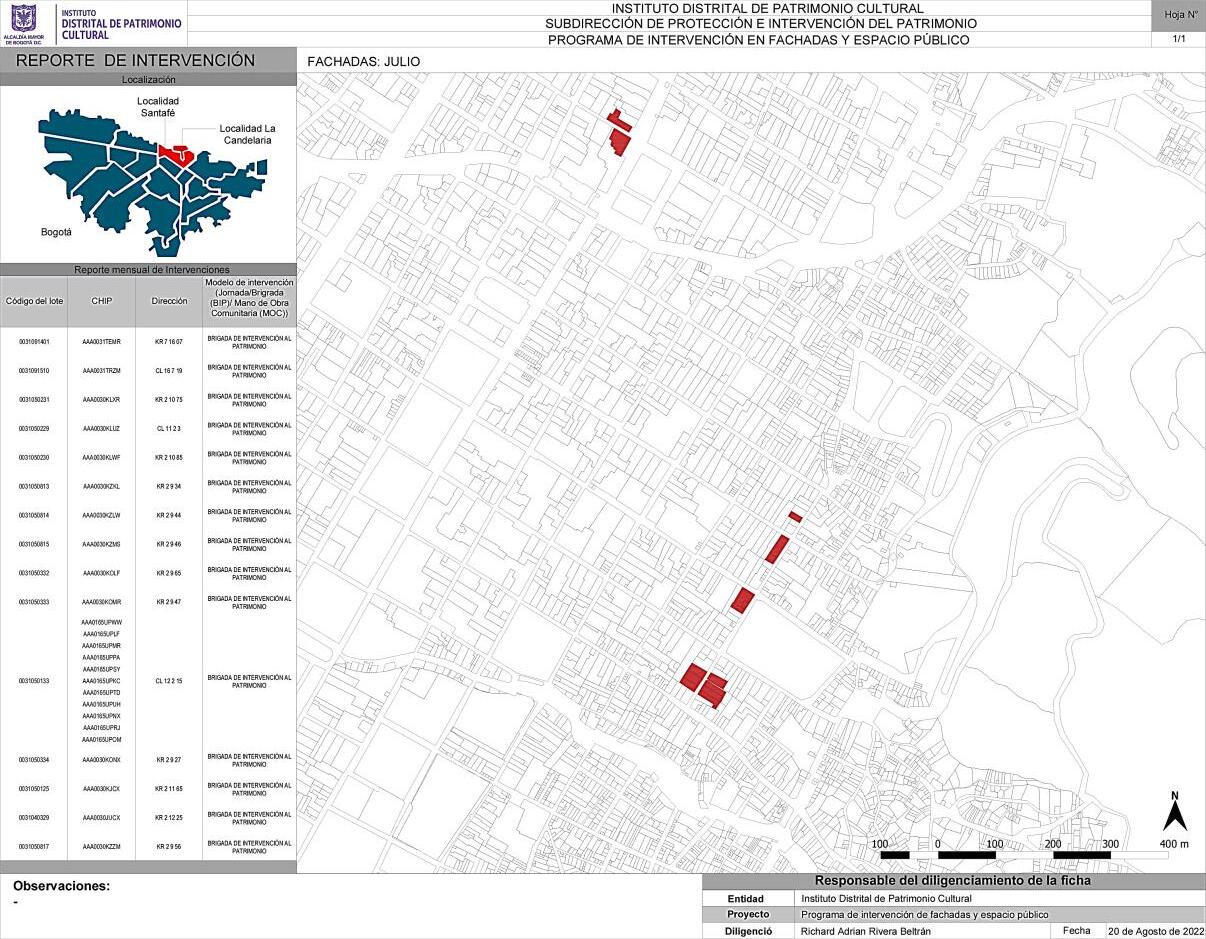
Task: Click the 'Fecha' field label
Action: tap(1077, 931)
